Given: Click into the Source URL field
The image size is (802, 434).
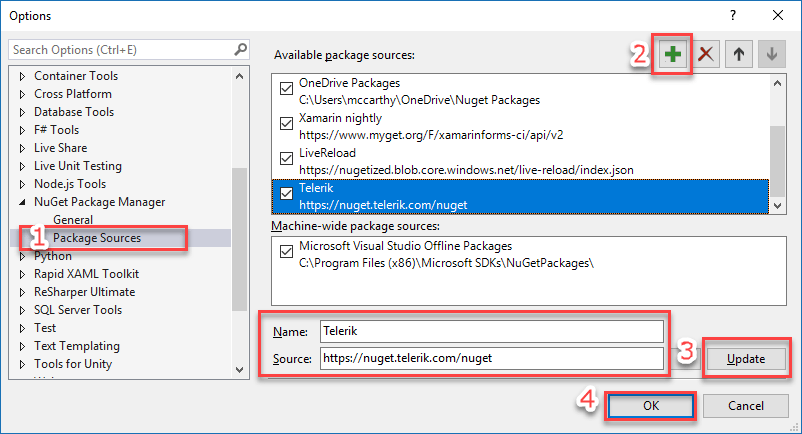Looking at the screenshot, I should [x=491, y=358].
